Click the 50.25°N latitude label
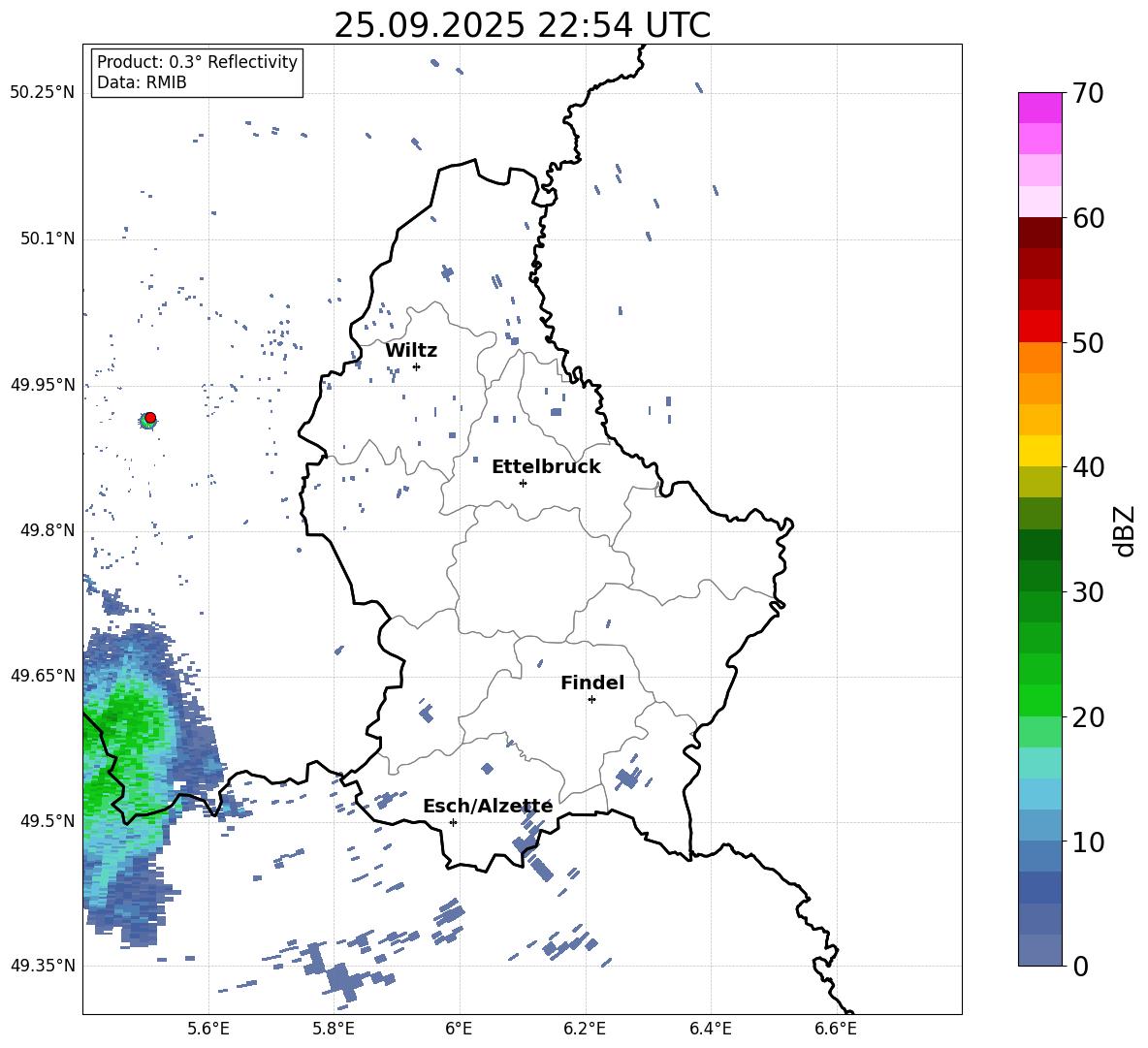The width and height of the screenshot is (1148, 1048). pyautogui.click(x=43, y=93)
